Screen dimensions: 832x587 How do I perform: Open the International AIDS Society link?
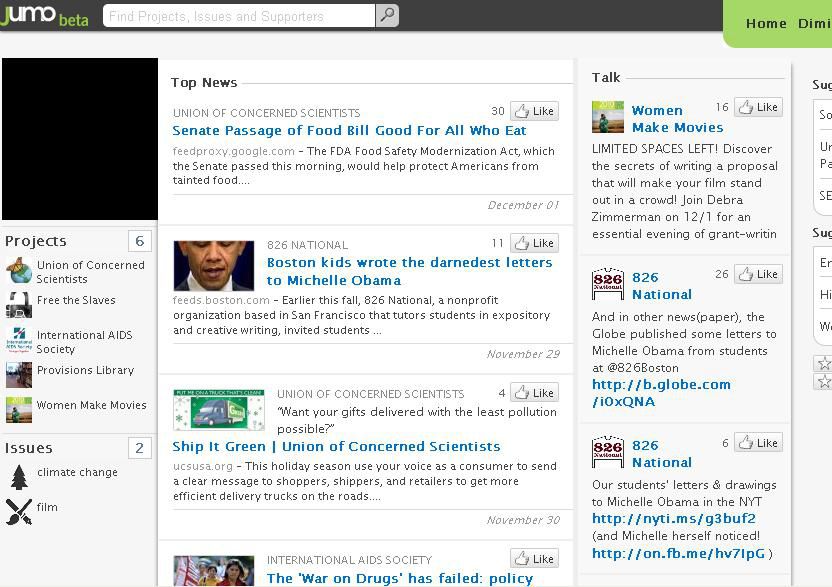tap(84, 342)
